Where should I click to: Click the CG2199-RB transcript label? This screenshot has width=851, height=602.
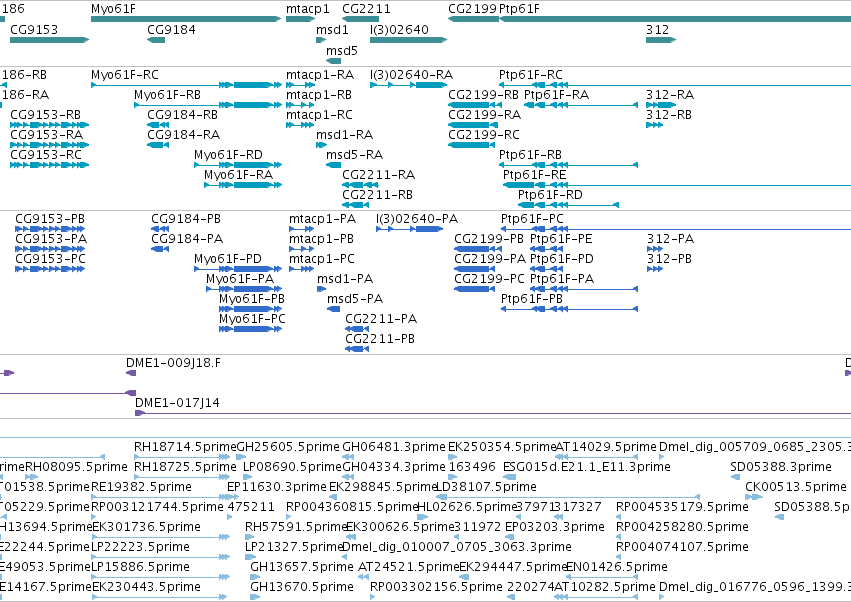pyautogui.click(x=484, y=95)
